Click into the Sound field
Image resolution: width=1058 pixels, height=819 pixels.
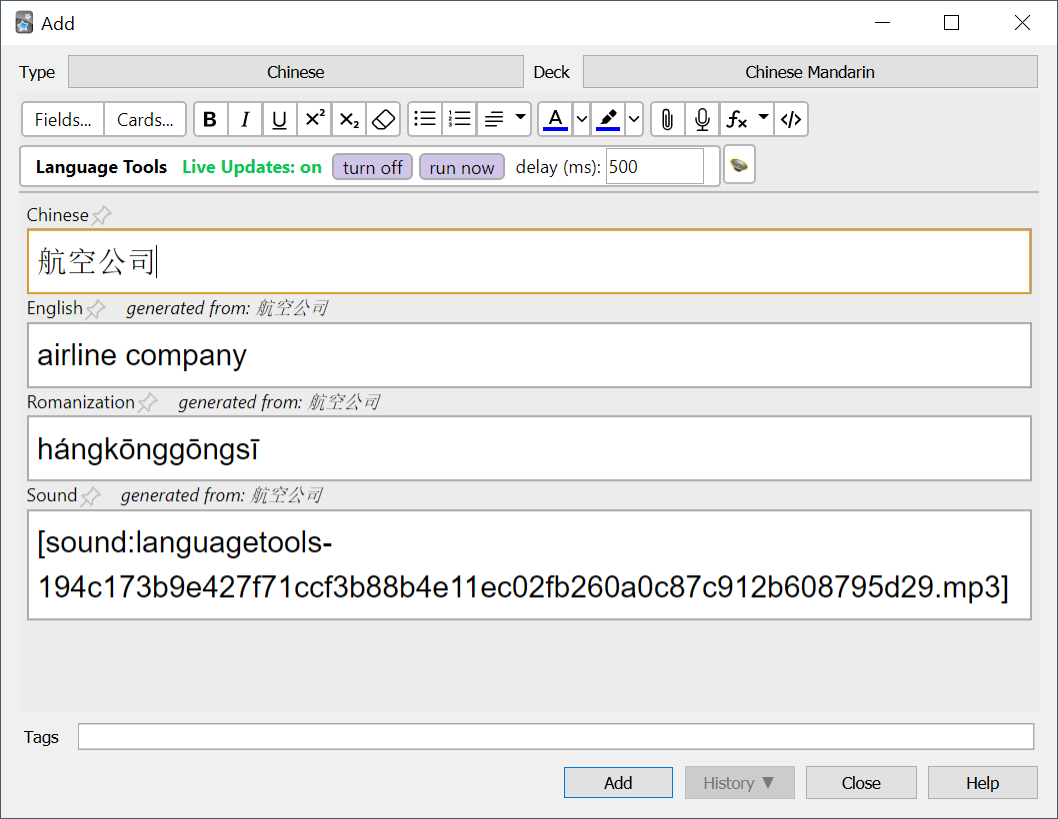click(x=529, y=565)
